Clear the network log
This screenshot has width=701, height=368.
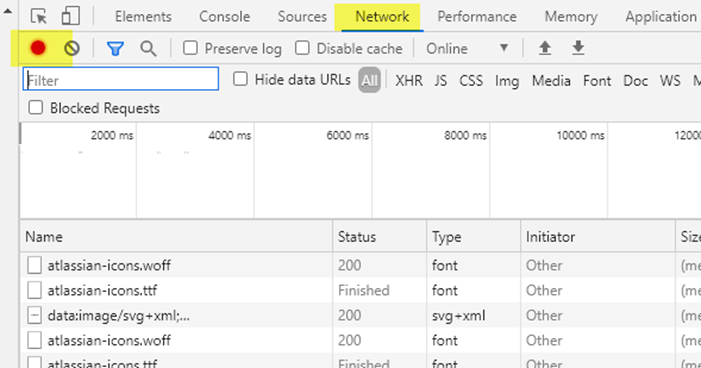point(72,48)
